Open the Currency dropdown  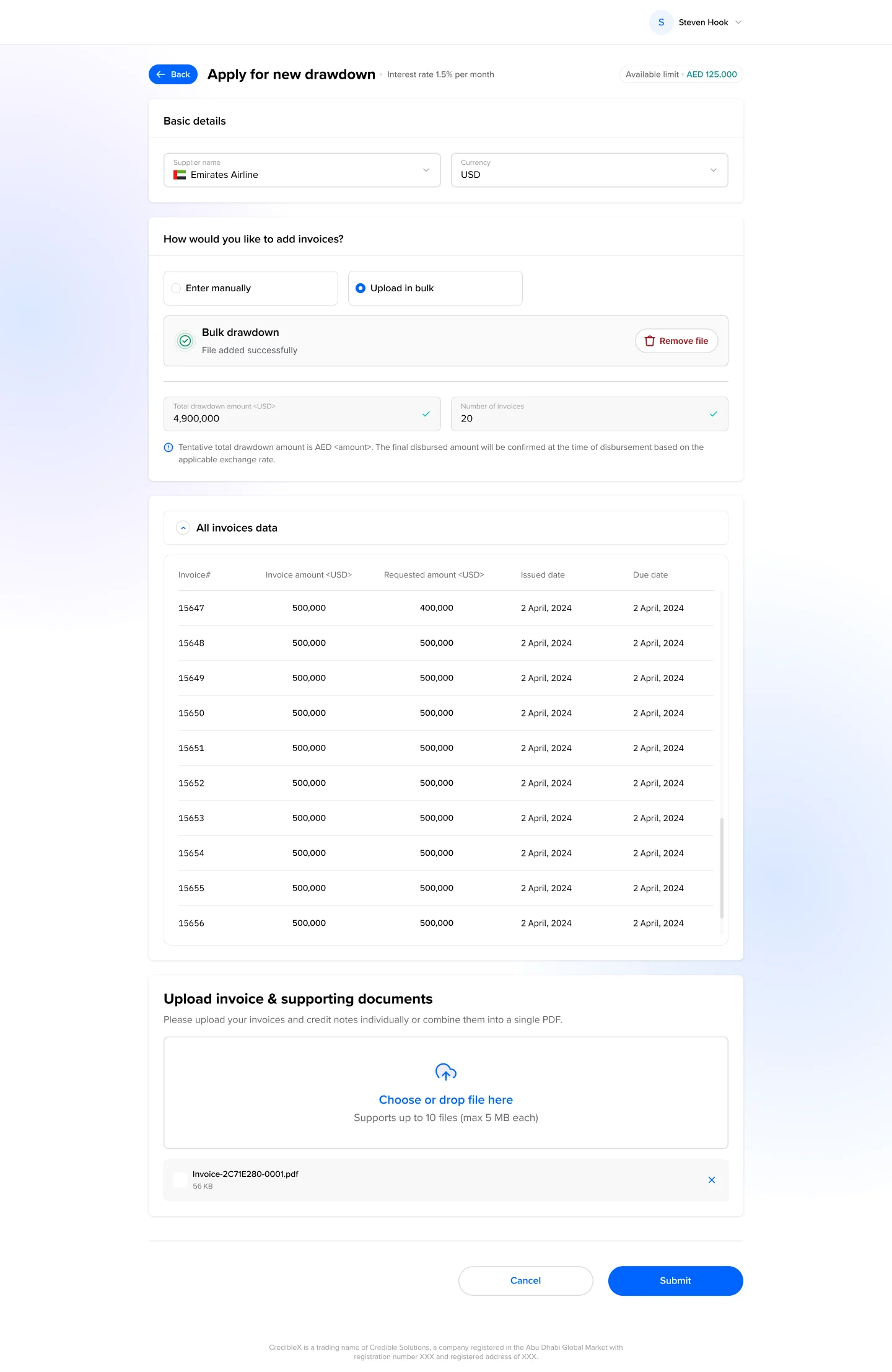(x=590, y=170)
